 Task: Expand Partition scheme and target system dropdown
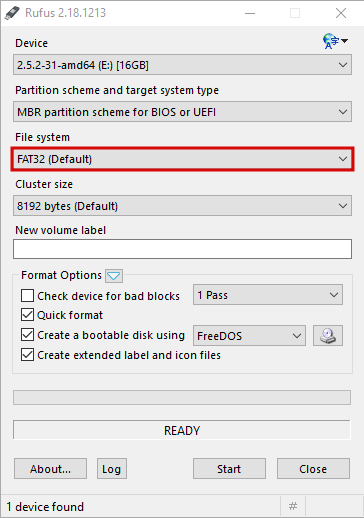182,112
